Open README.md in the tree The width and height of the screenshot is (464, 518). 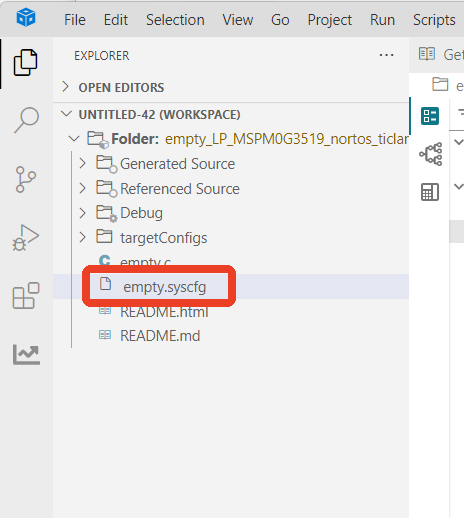coord(160,336)
